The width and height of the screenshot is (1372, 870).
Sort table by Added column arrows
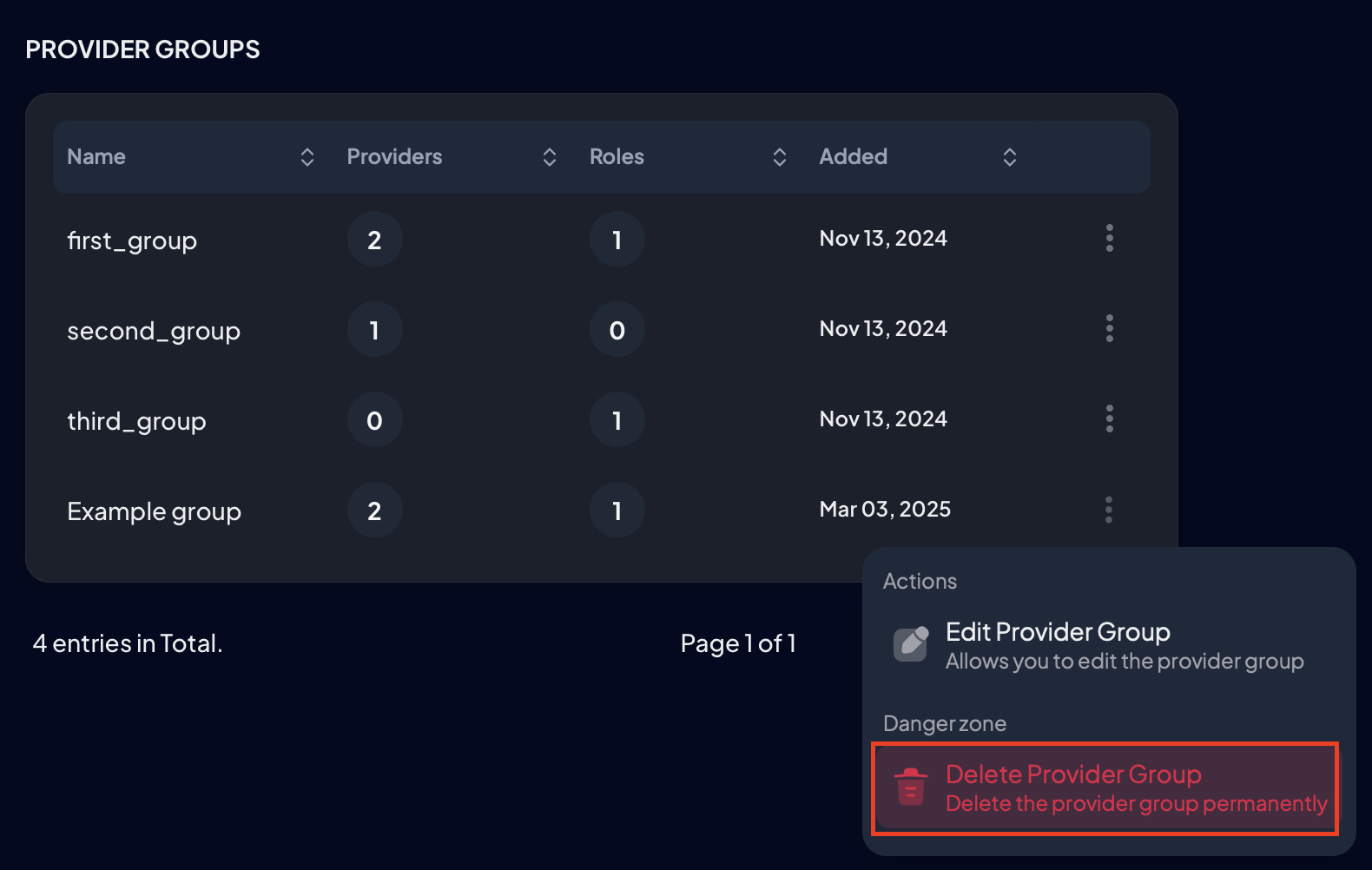(1010, 157)
